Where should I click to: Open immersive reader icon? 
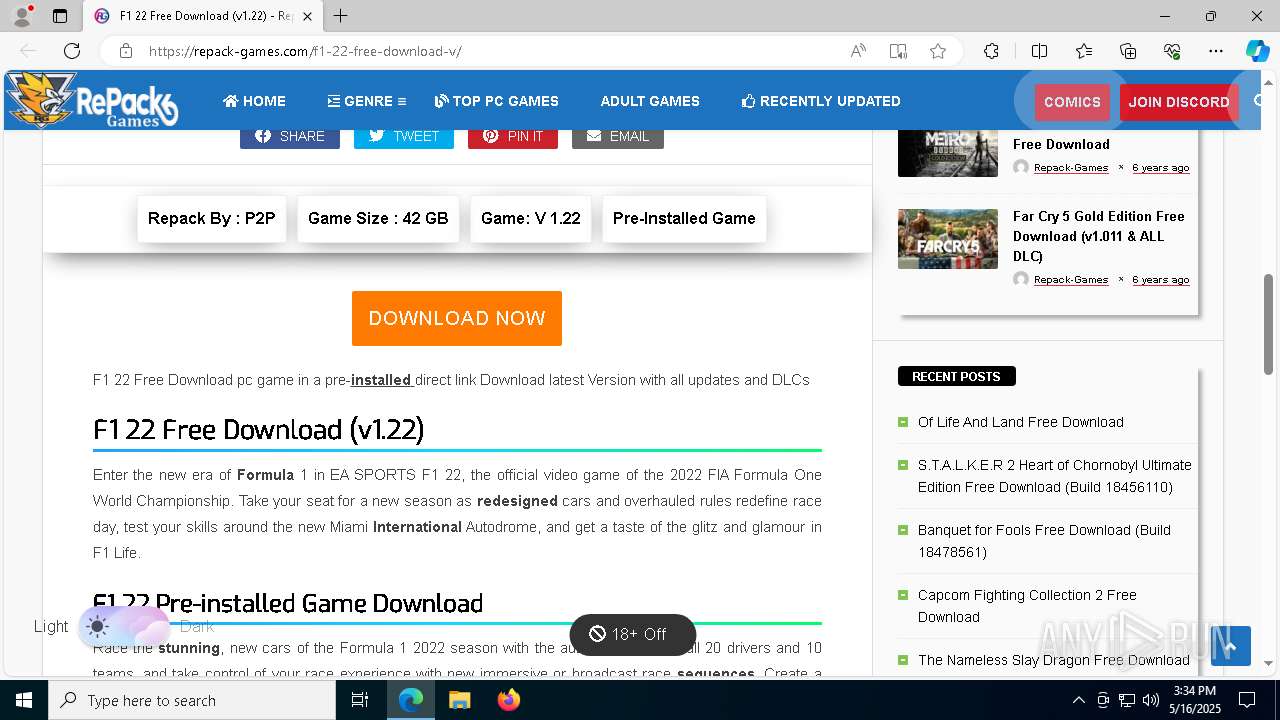click(x=898, y=51)
